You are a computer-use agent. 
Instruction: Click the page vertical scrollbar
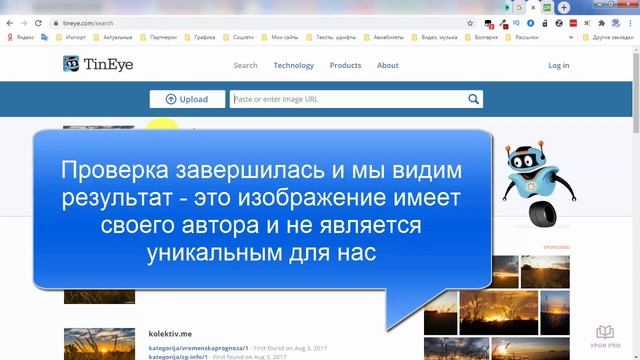(x=636, y=93)
